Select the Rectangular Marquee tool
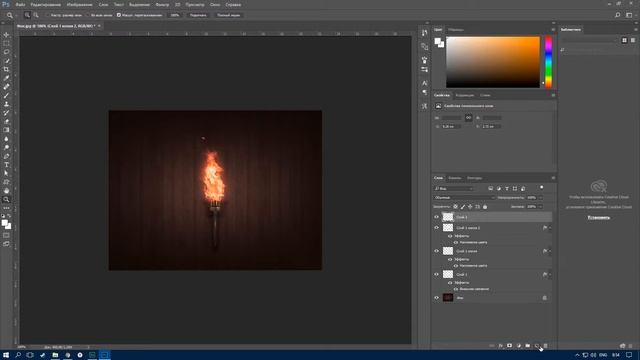This screenshot has width=640, height=360. pyautogui.click(x=6, y=43)
